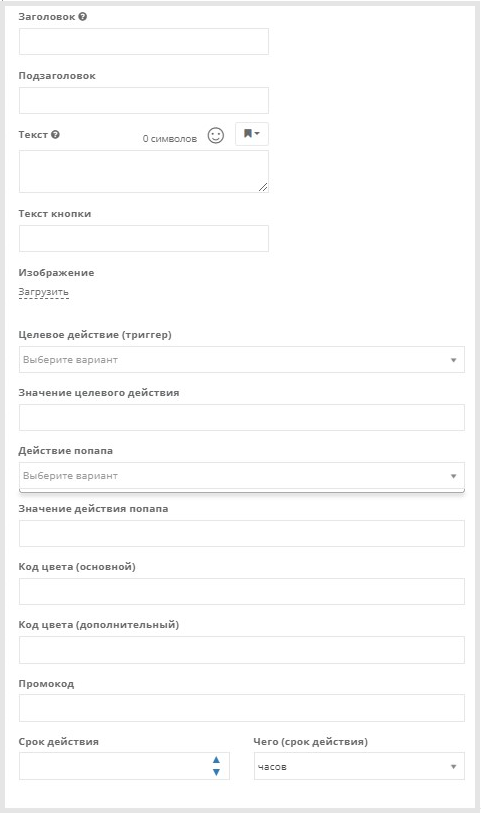Click the Код цвета (дополнительный) field
481x813 pixels.
242,650
